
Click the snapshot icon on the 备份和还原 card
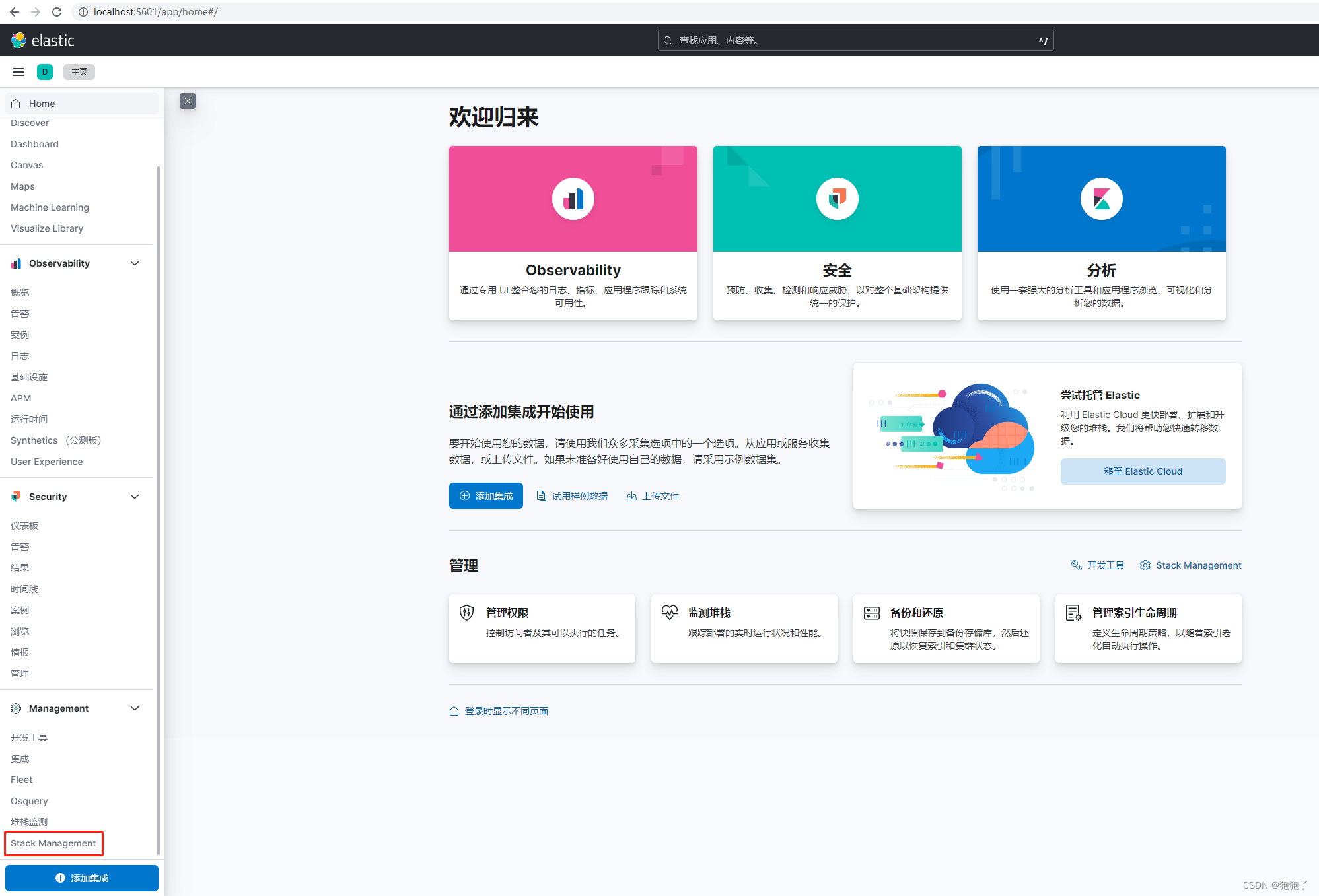tap(872, 612)
